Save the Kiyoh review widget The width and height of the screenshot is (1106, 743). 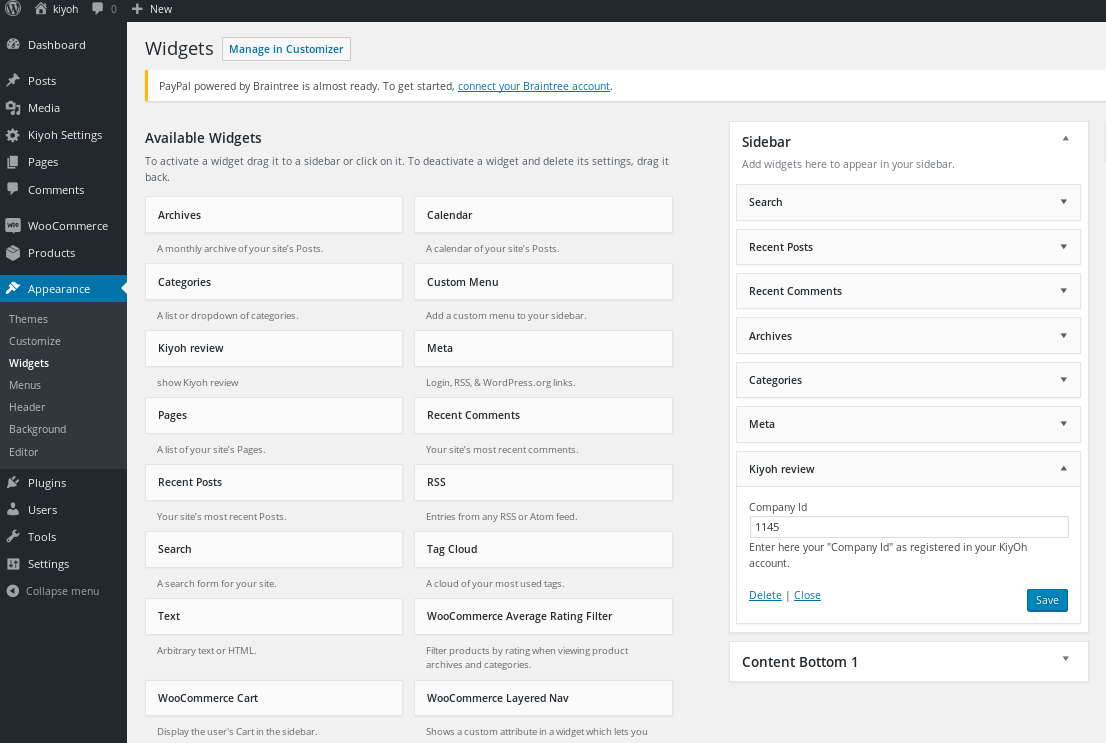(x=1047, y=600)
